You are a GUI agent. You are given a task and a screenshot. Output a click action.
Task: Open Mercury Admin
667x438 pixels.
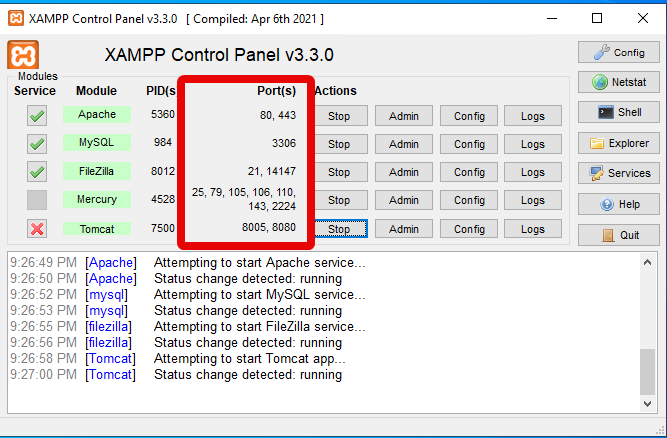(x=404, y=200)
